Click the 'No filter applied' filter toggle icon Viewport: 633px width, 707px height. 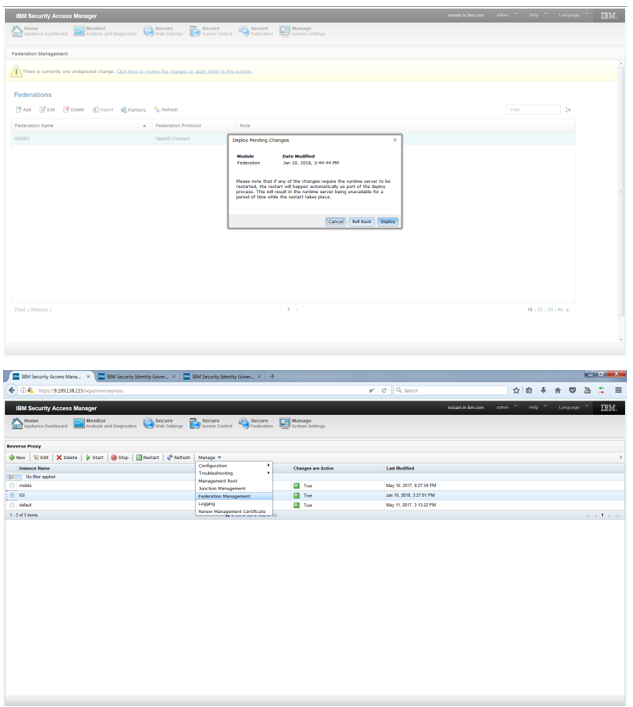click(x=12, y=477)
